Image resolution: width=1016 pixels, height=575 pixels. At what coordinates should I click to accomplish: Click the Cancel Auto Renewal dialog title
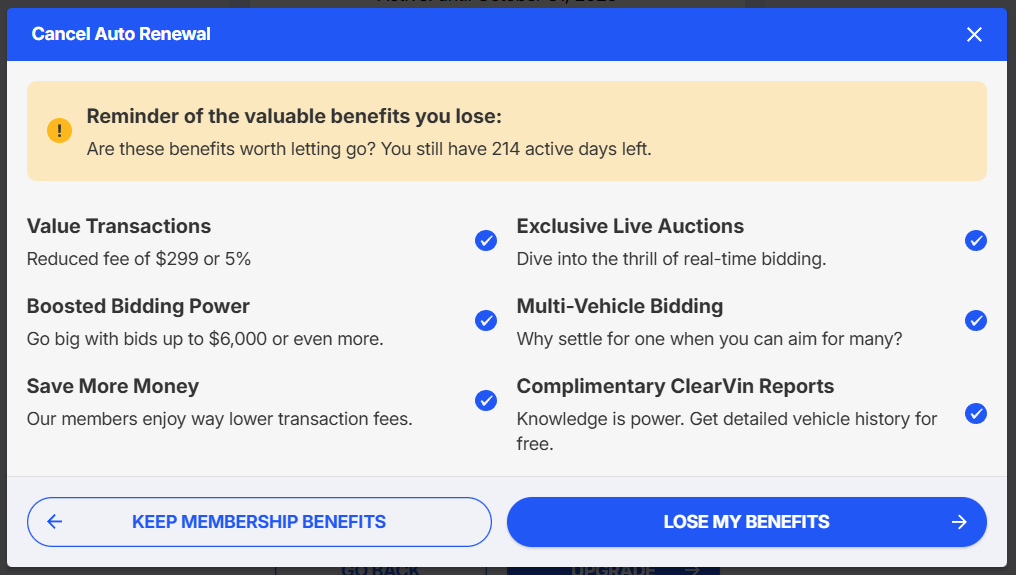pos(121,35)
